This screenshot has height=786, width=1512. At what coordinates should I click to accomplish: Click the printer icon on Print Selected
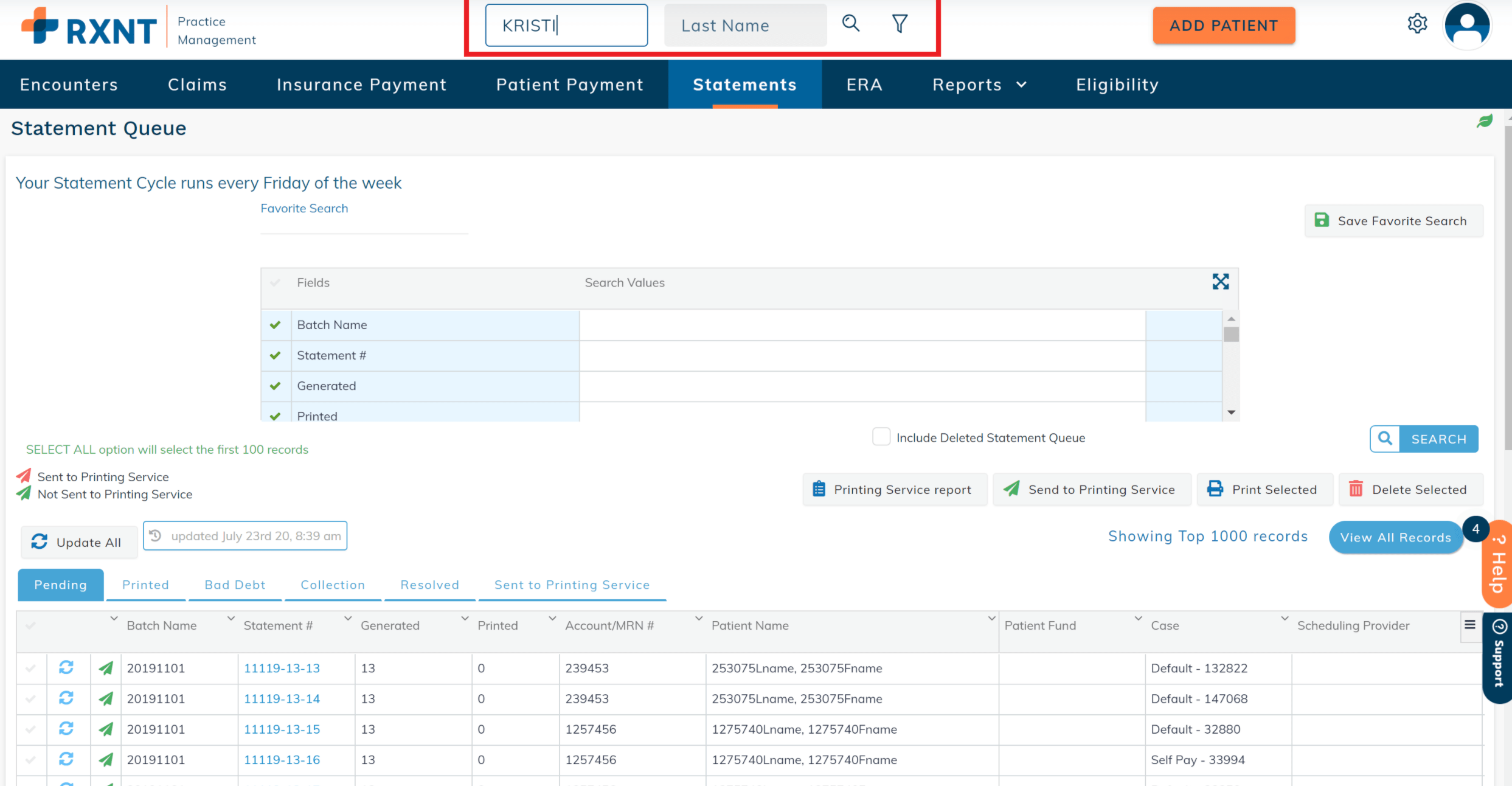click(1215, 489)
